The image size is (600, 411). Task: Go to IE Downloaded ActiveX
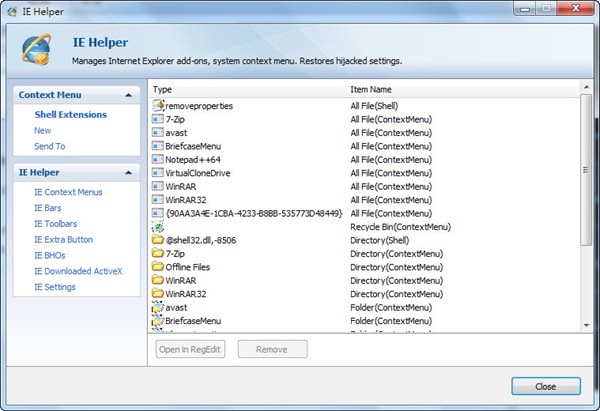pyautogui.click(x=77, y=272)
